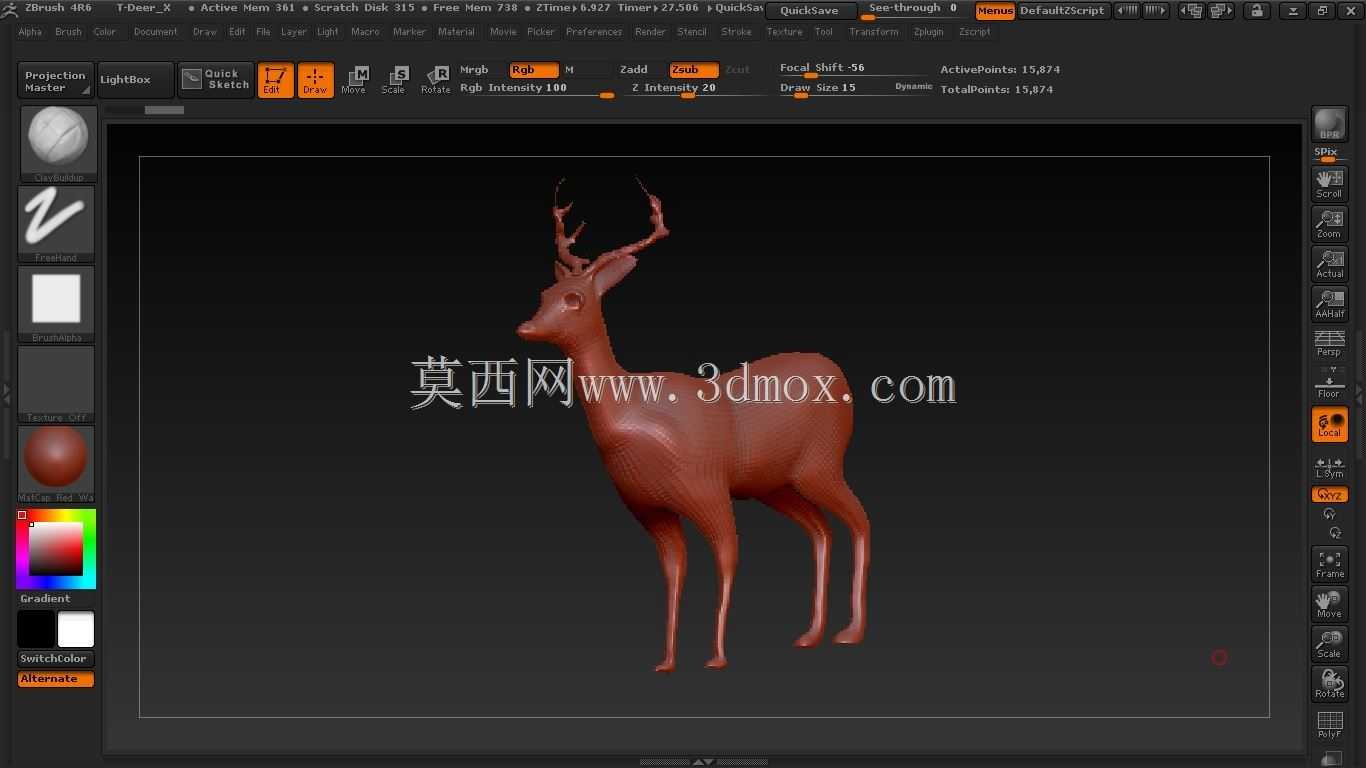Enable Mrgb channel mode
The width and height of the screenshot is (1366, 768).
pos(474,69)
